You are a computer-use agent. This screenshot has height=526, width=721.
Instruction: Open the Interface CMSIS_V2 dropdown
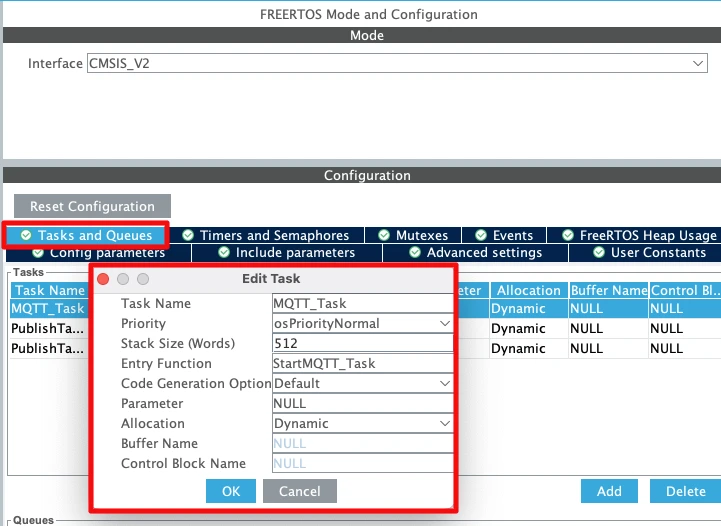click(x=397, y=63)
